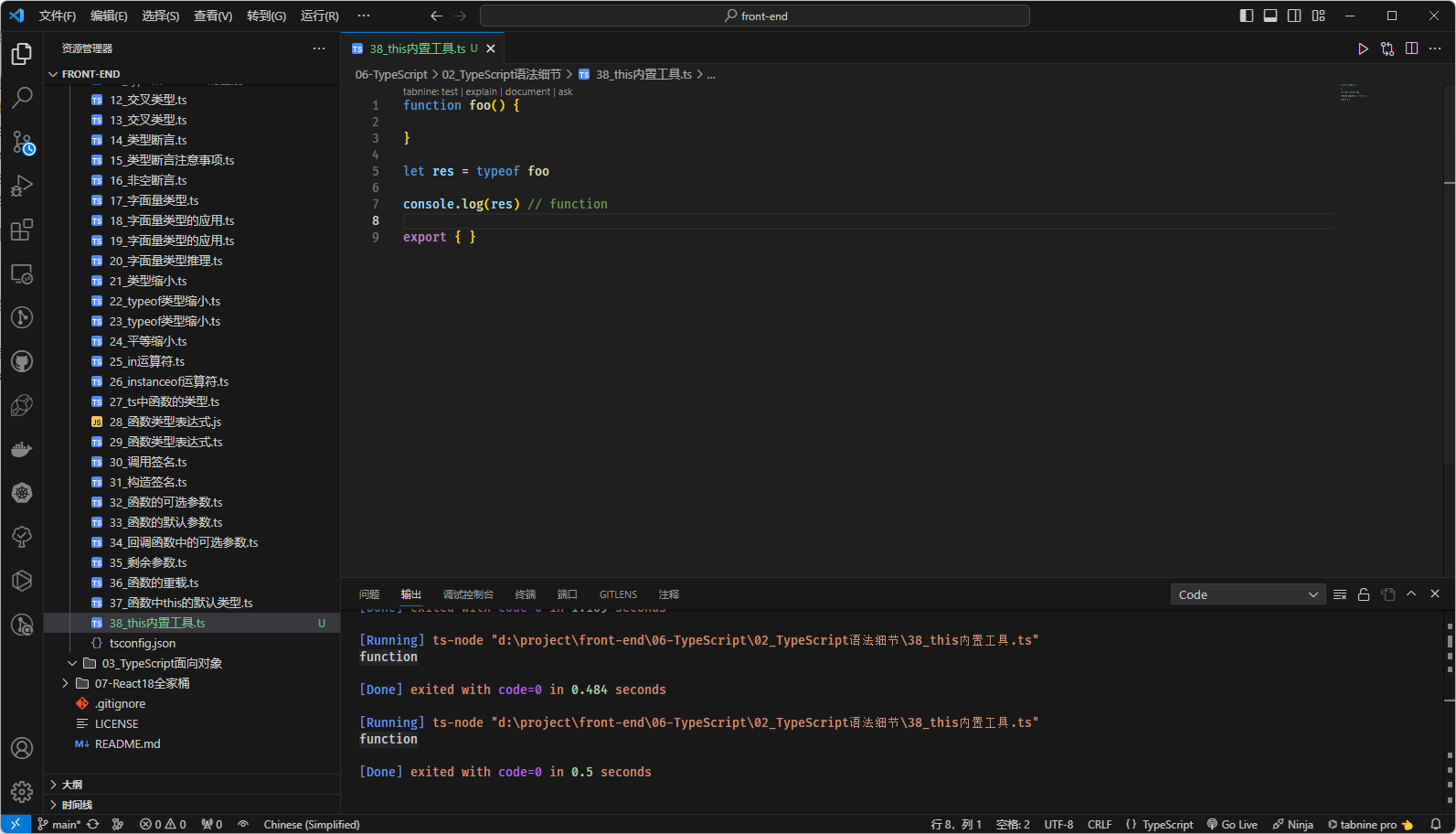Click the tabnine 'explain' link

tap(481, 91)
